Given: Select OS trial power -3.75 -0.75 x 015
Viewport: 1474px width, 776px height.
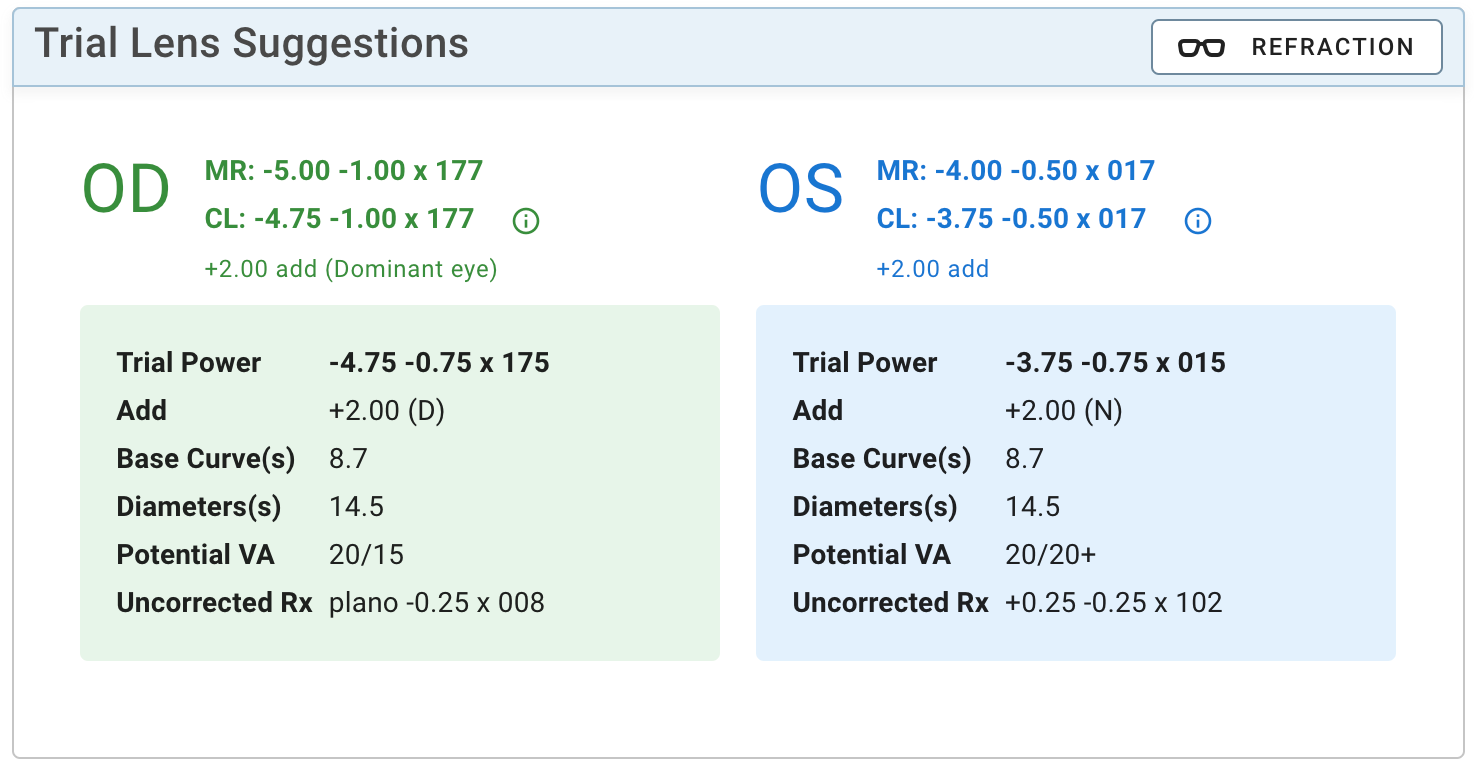Looking at the screenshot, I should (x=1115, y=362).
